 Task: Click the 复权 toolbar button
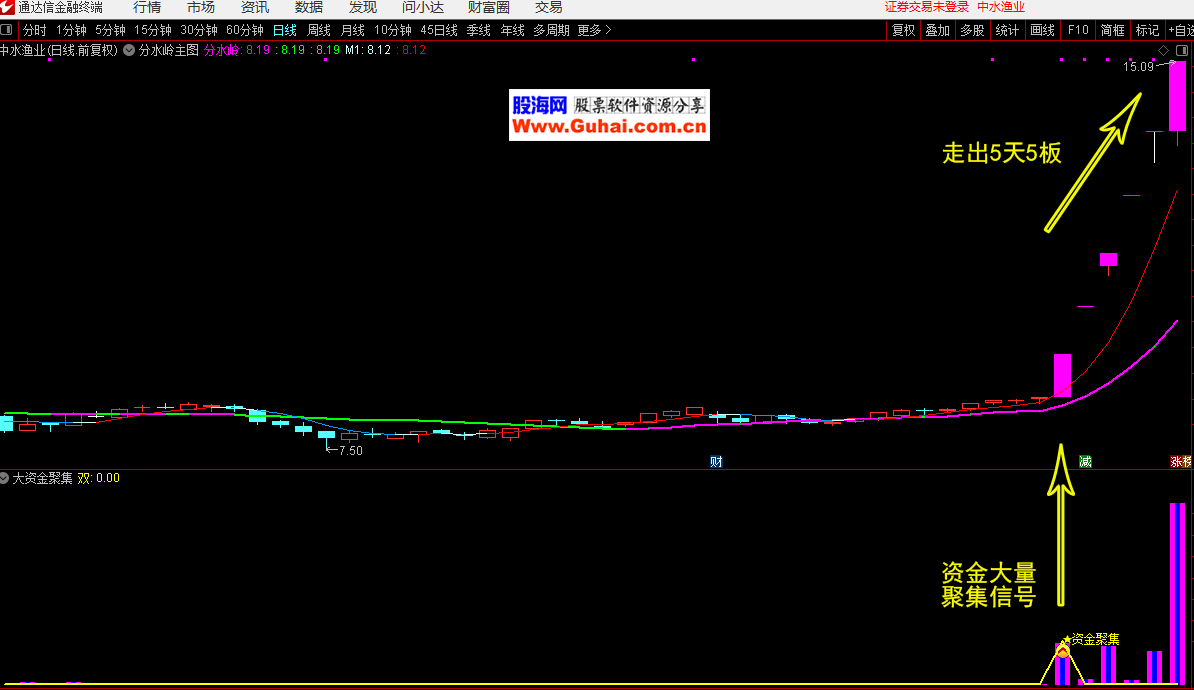coord(903,31)
